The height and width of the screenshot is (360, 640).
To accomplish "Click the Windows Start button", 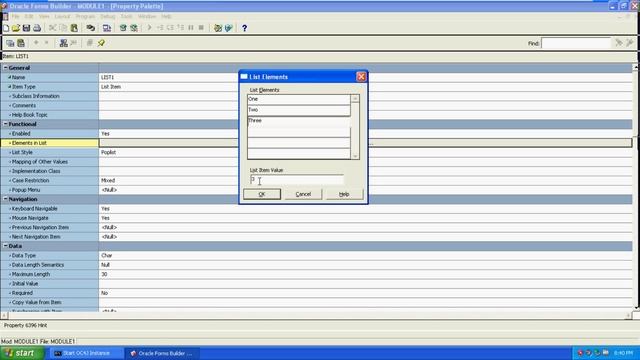I will (x=22, y=353).
